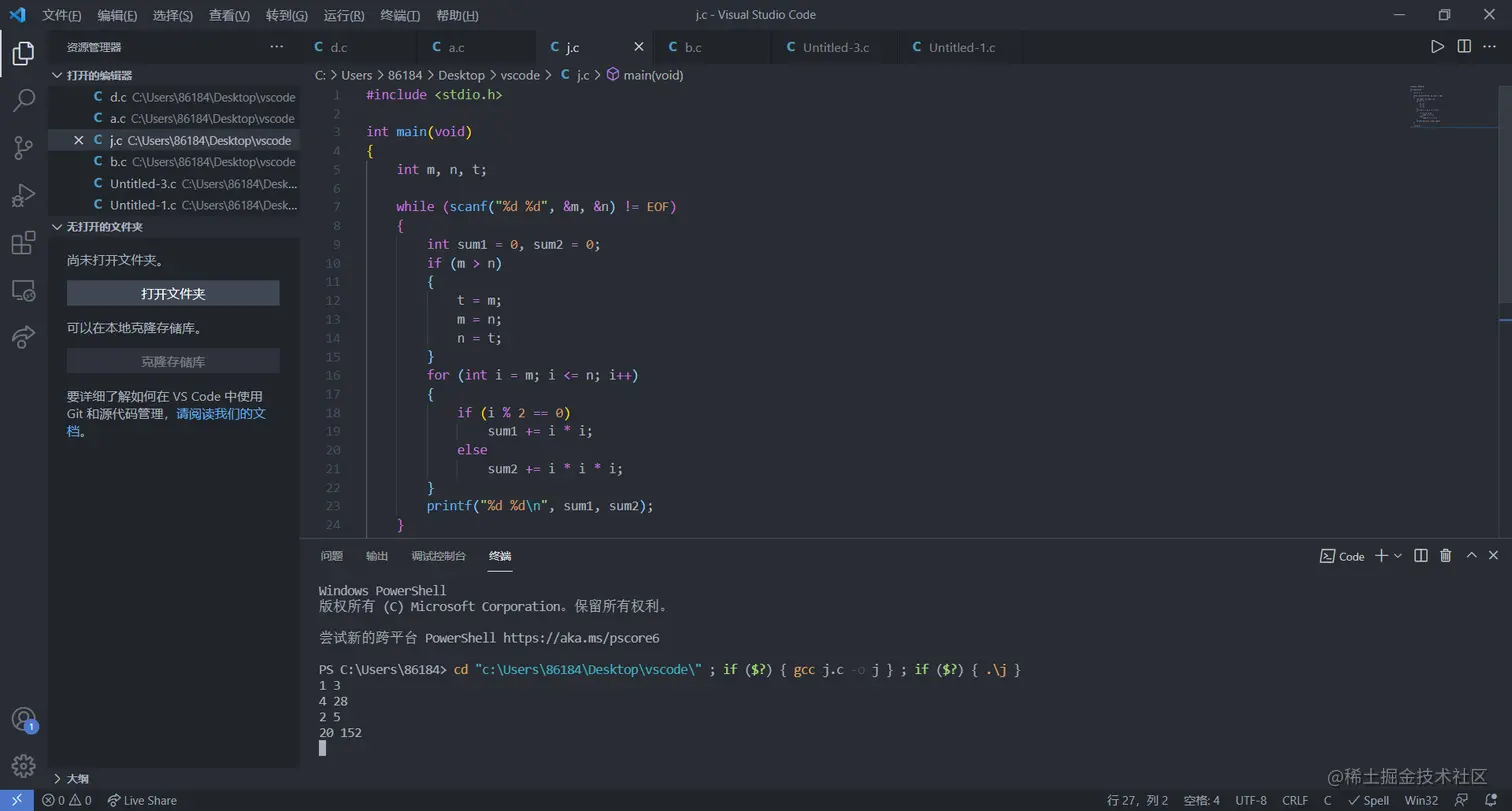The width and height of the screenshot is (1512, 811).
Task: Click vscode folder in breadcrumb
Action: 520,75
